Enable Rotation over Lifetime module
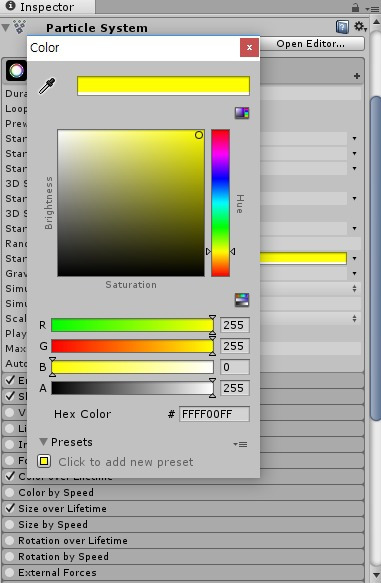 pyautogui.click(x=10, y=540)
